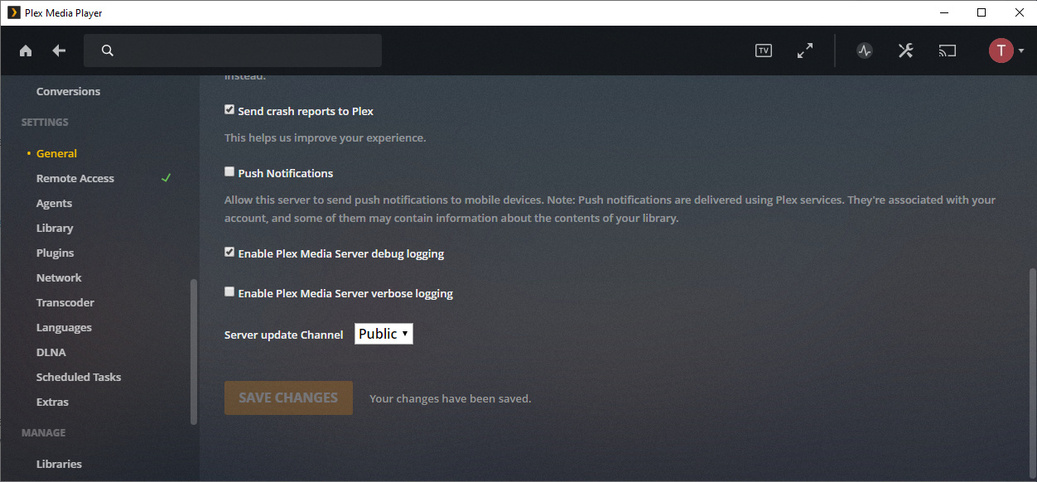Screen dimensions: 1037x482
Task: Enter fullscreen with the expand arrows icon
Action: click(x=805, y=51)
